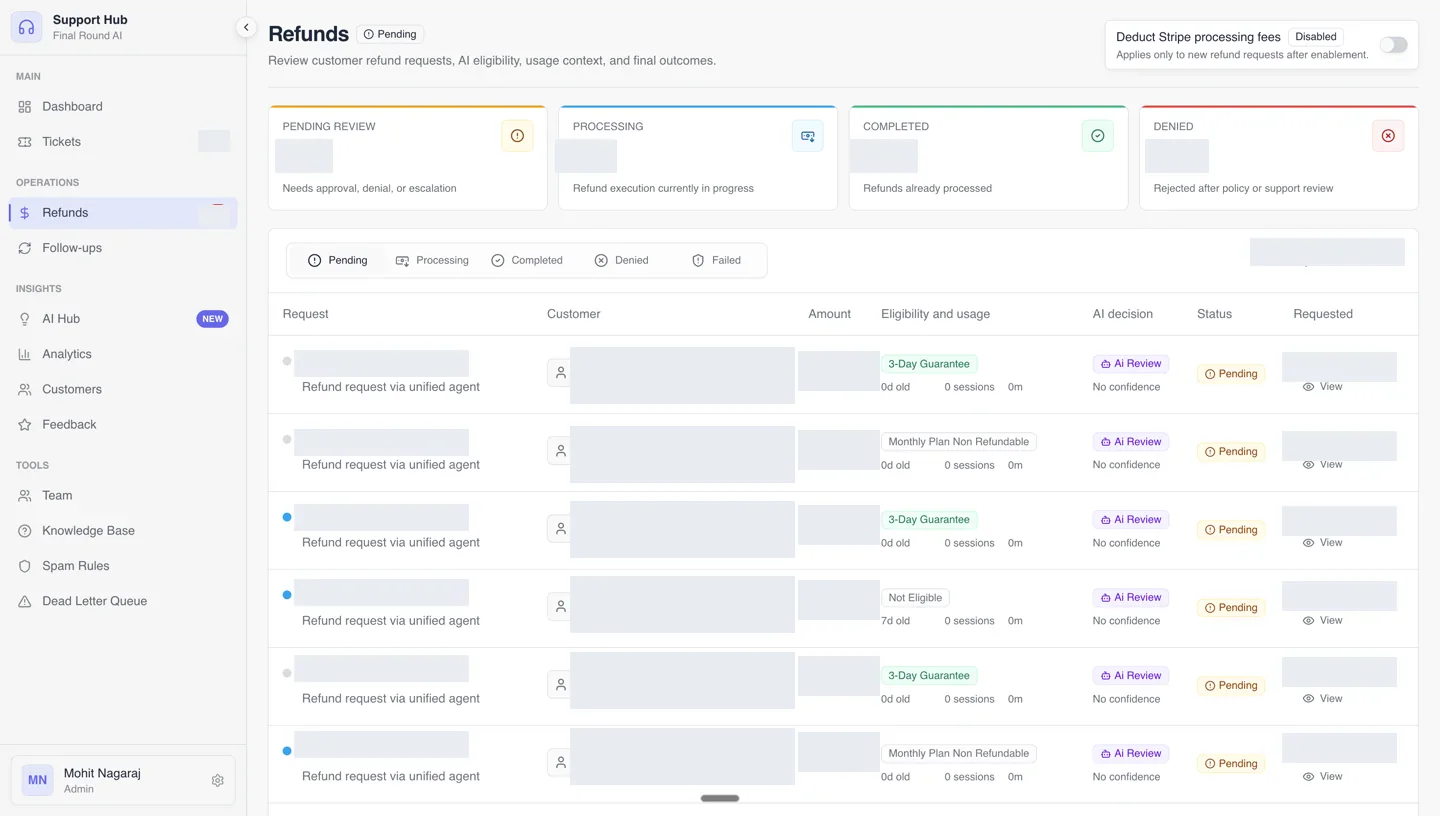Click the Pending badge next to Refunds title

[391, 34]
